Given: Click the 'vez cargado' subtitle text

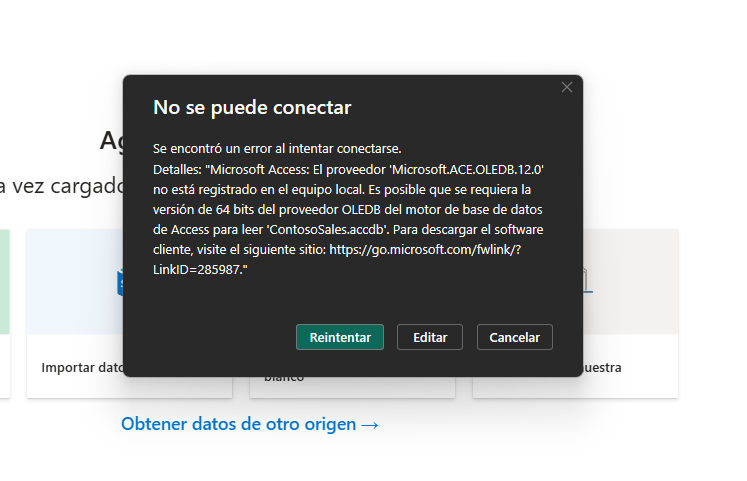Looking at the screenshot, I should (65, 186).
